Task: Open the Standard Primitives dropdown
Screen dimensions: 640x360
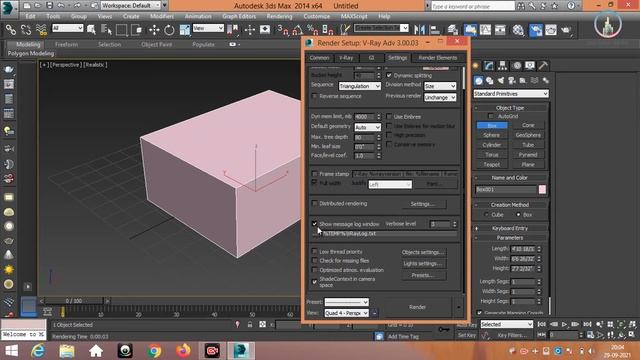Action: (x=511, y=93)
